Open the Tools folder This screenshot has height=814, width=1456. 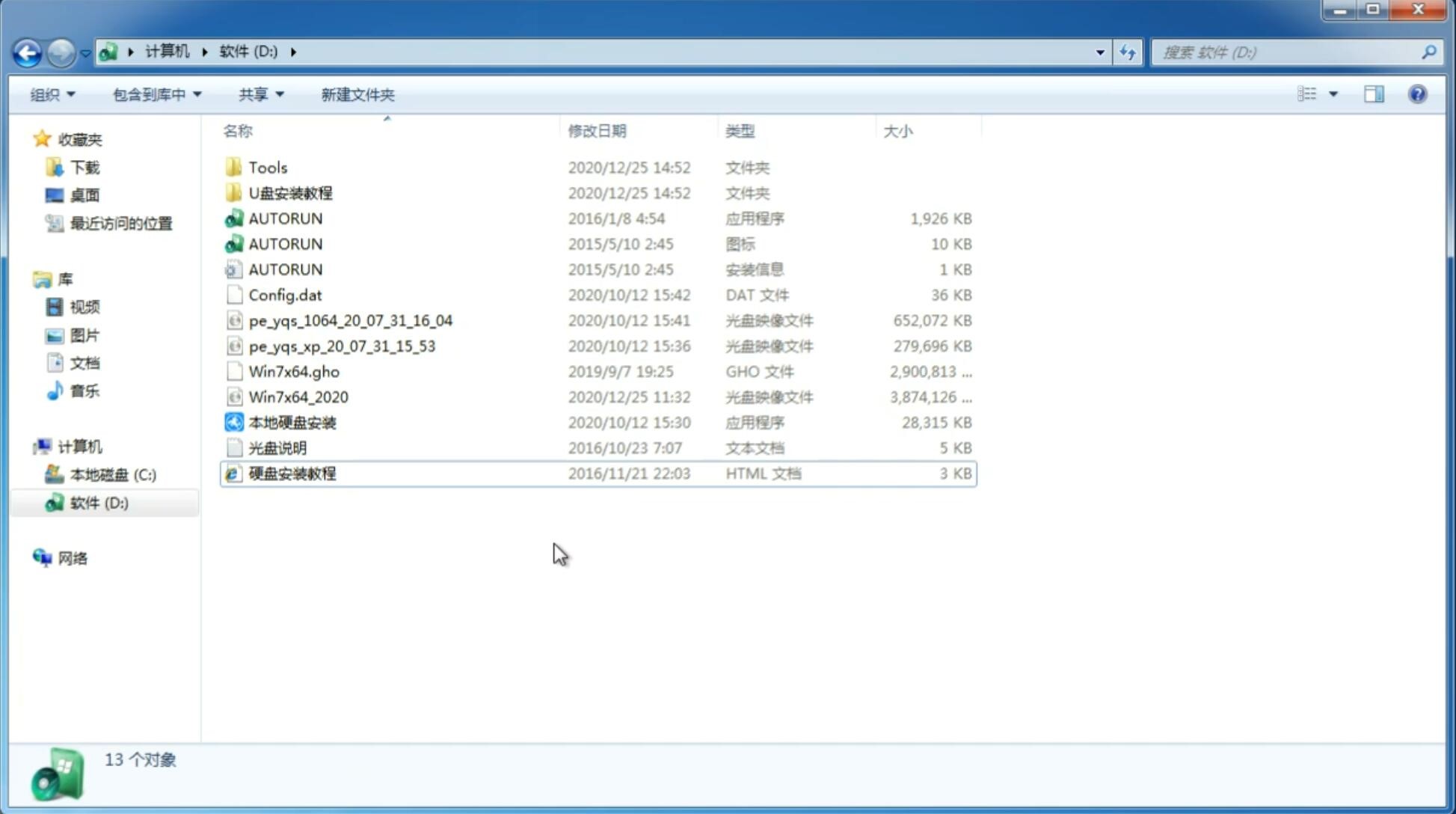click(x=268, y=167)
